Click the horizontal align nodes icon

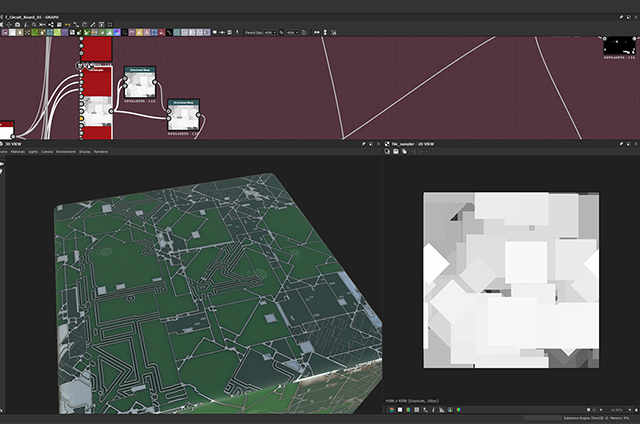coord(316,32)
